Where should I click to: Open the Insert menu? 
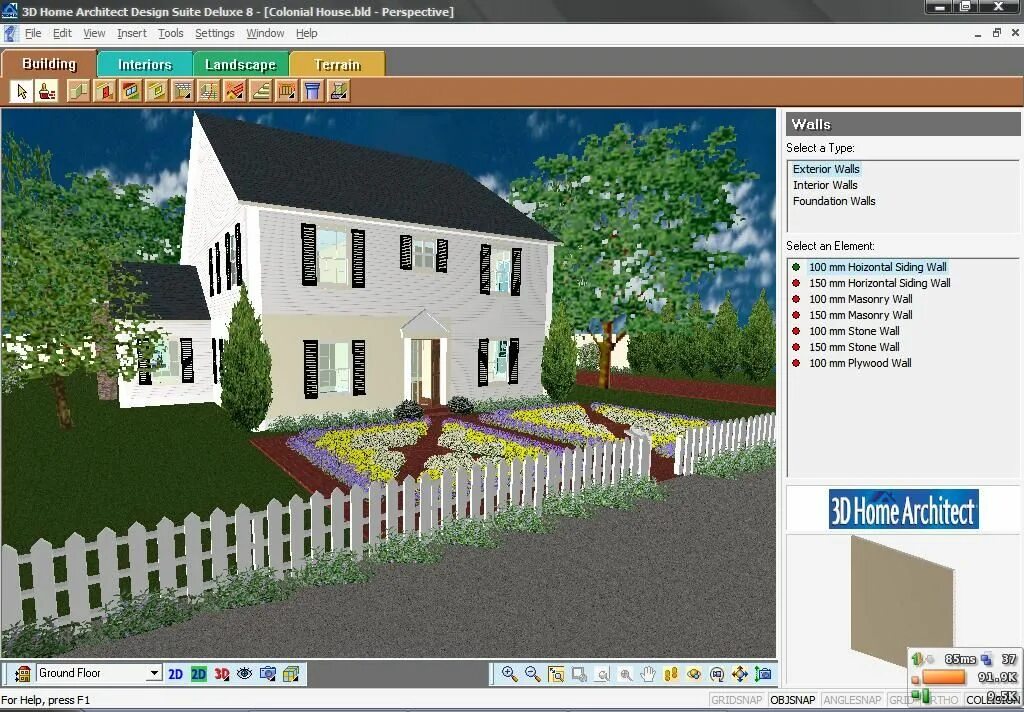pyautogui.click(x=132, y=33)
